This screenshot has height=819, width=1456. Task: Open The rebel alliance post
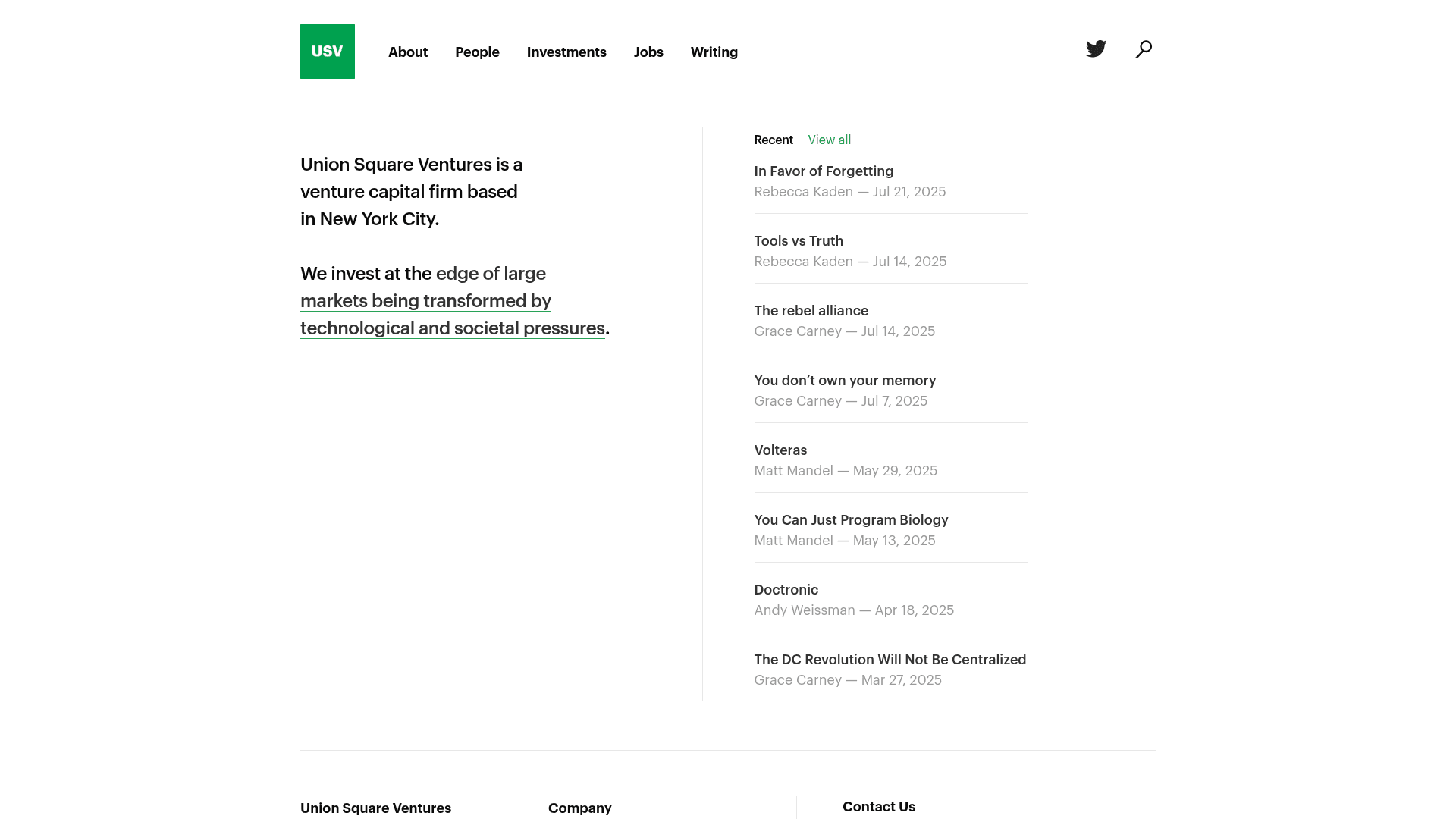[x=811, y=310]
